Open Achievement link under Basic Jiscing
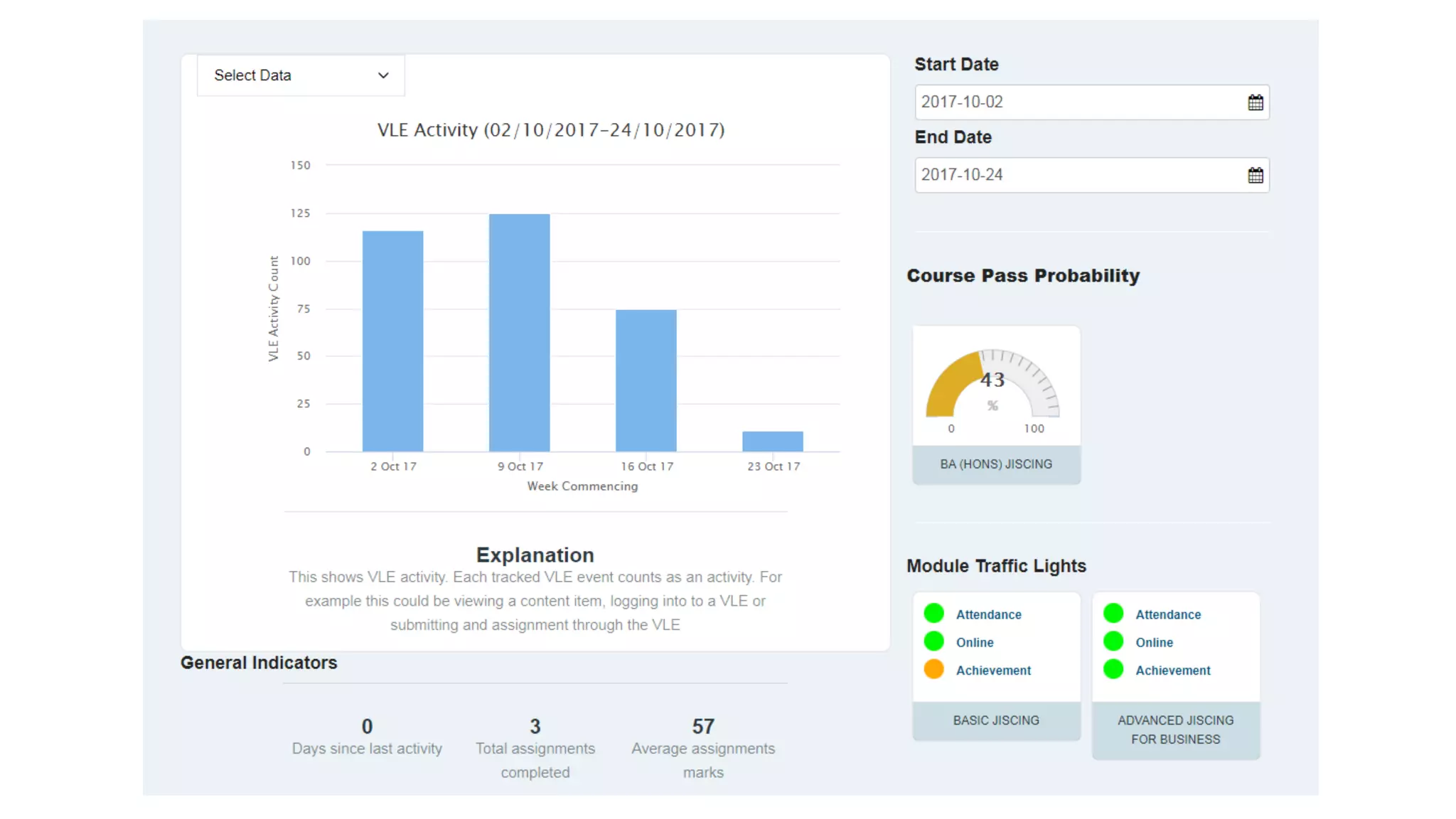Screen dimensions: 1456x819 coord(993,670)
